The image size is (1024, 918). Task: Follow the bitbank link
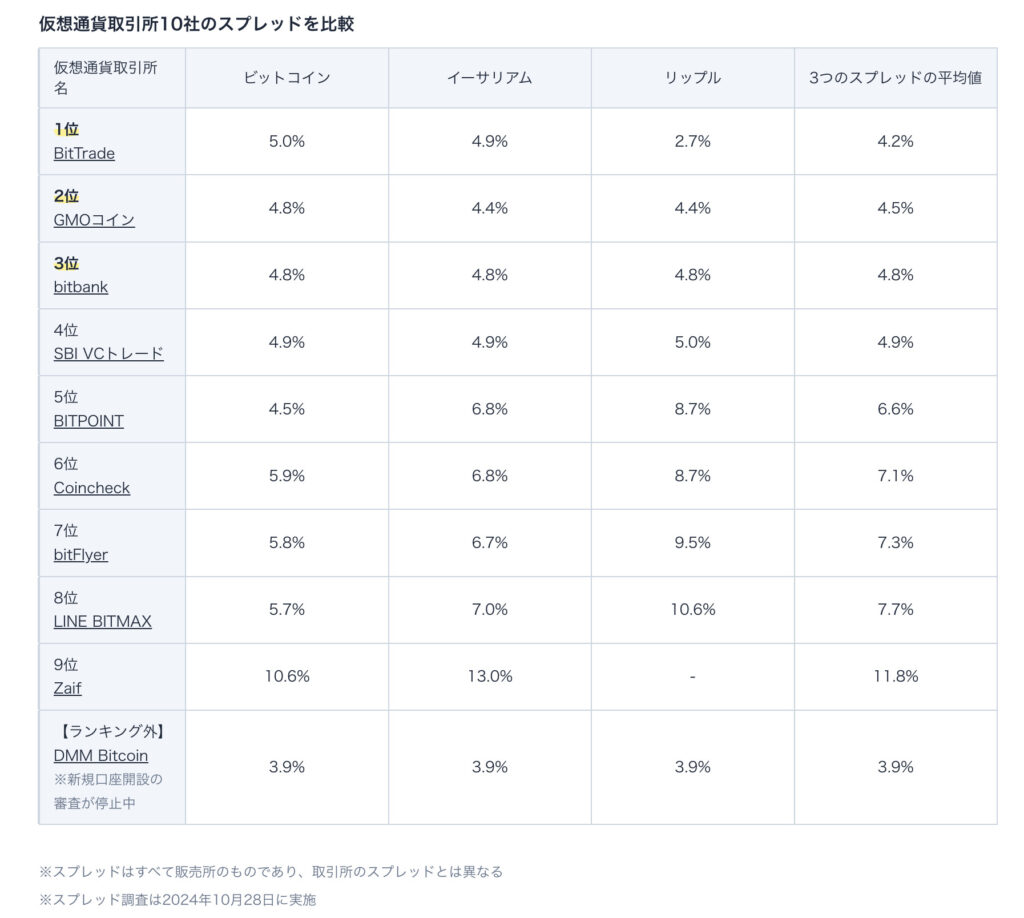pos(81,288)
